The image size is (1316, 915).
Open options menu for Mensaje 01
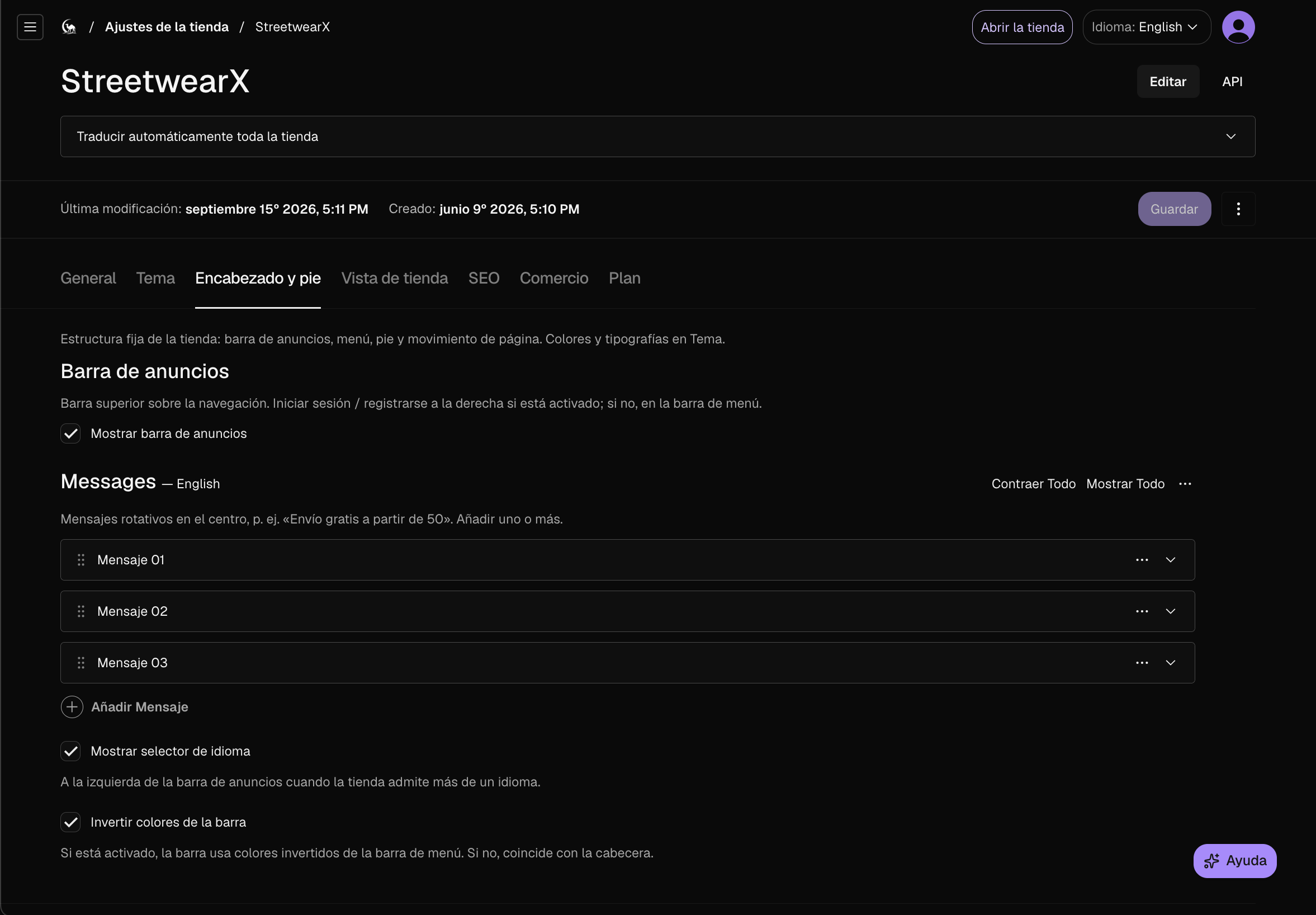[x=1142, y=560]
